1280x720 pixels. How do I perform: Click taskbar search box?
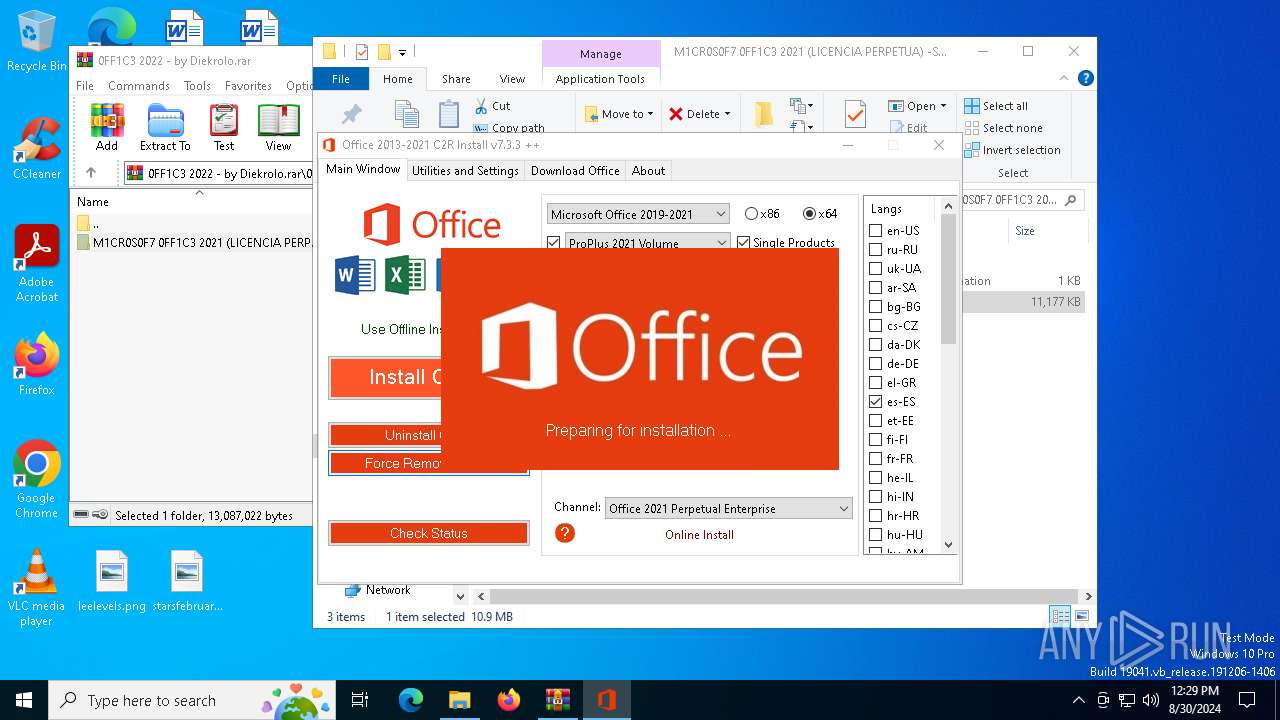(x=194, y=700)
